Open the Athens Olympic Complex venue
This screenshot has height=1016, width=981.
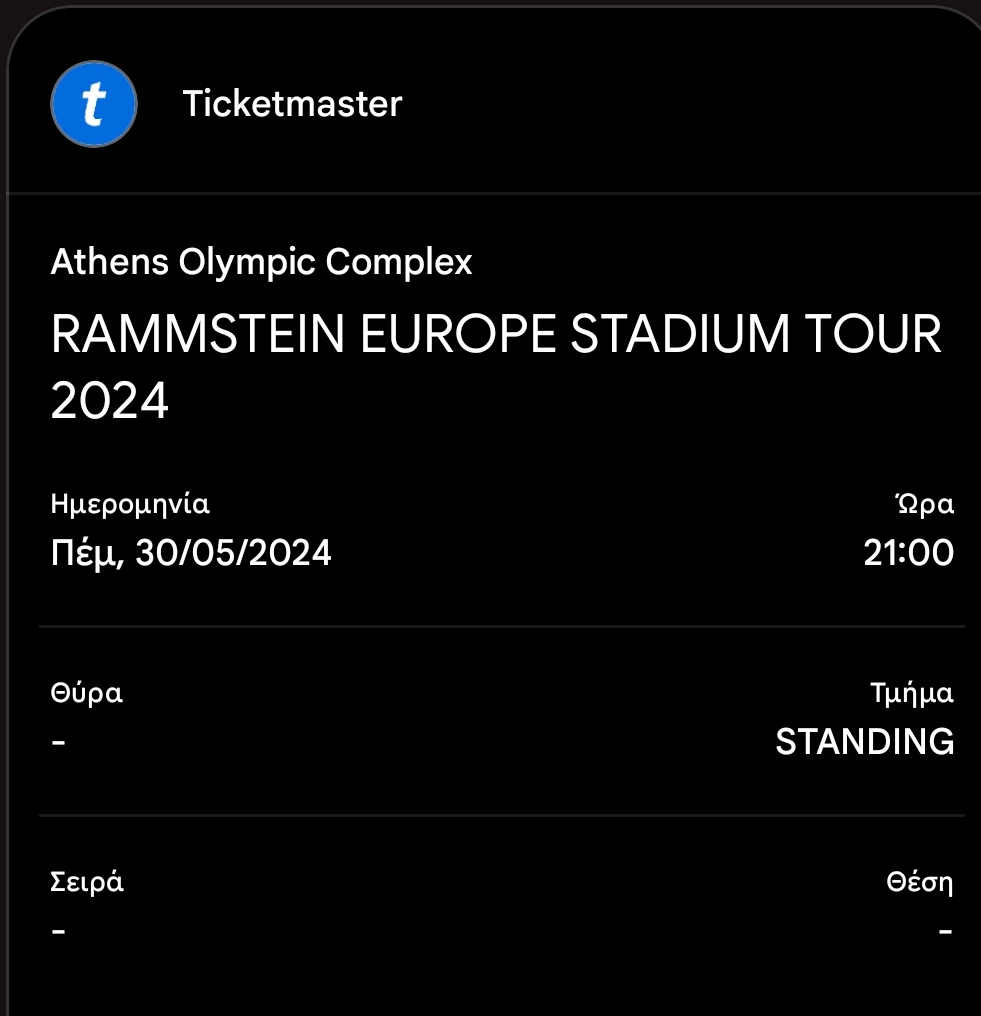click(261, 262)
